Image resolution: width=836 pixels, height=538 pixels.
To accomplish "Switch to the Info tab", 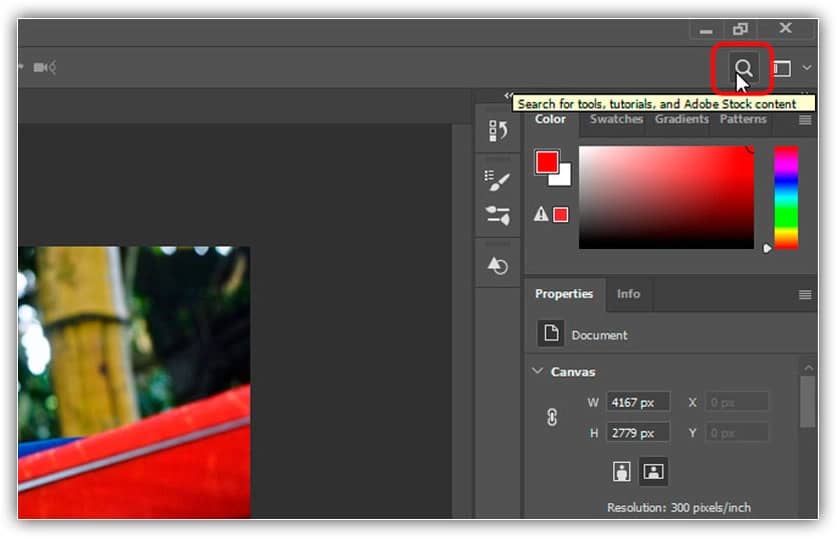I will [x=628, y=294].
